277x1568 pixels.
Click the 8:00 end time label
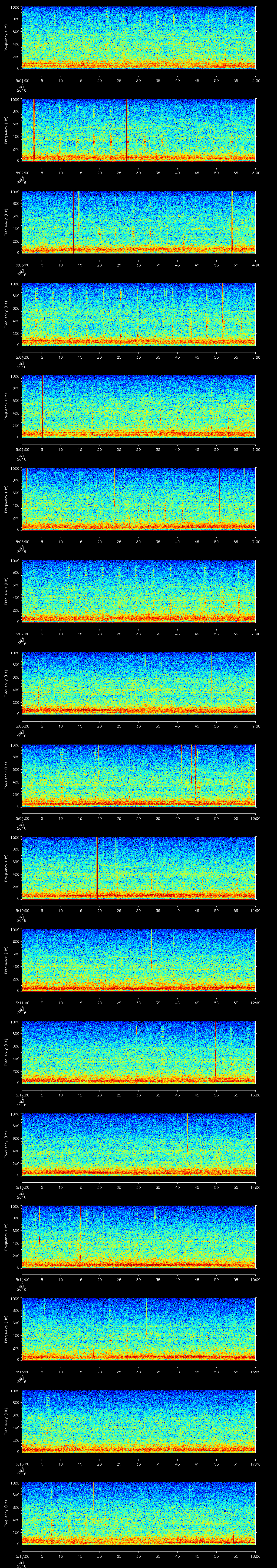256,634
